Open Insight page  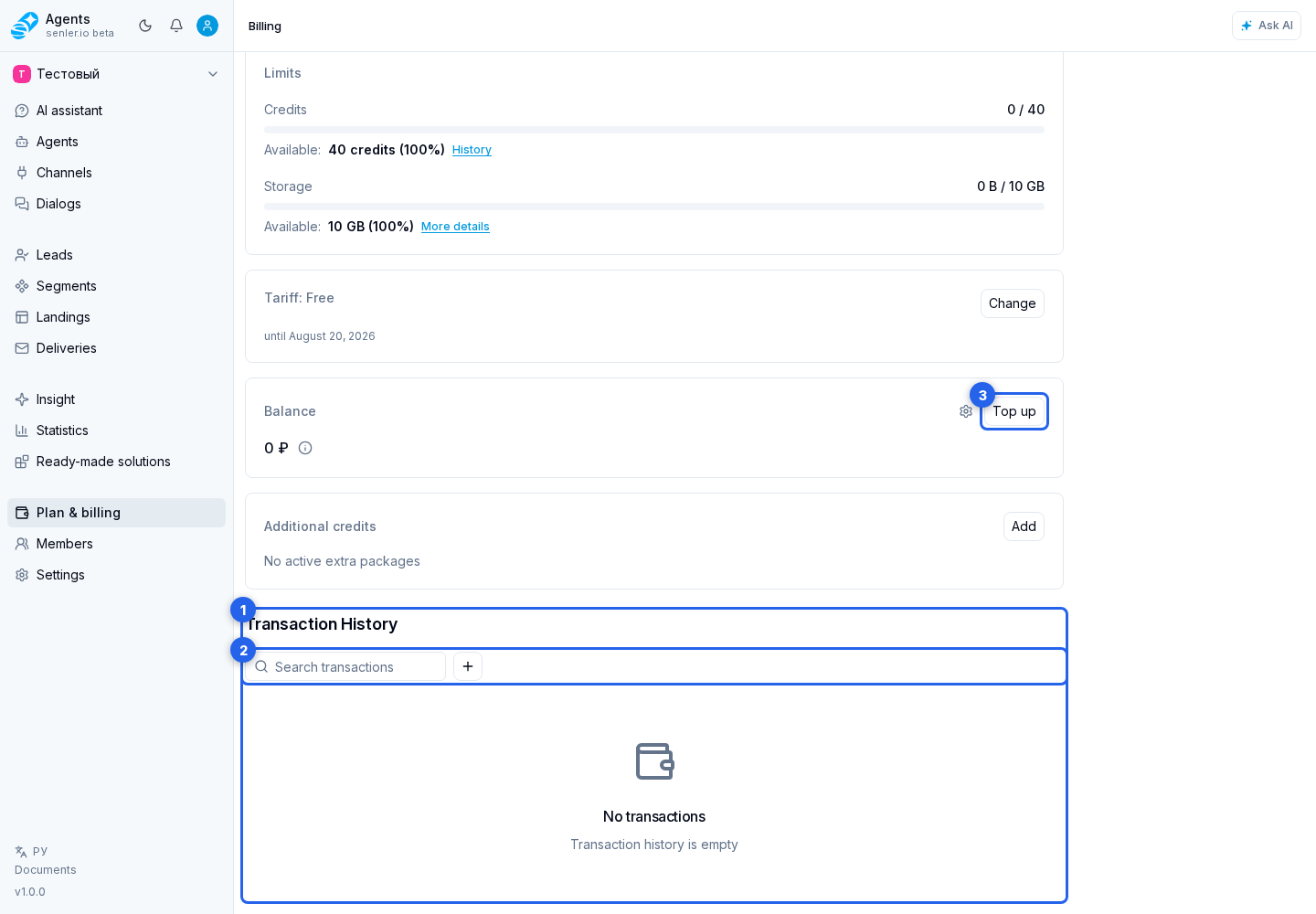(x=117, y=399)
